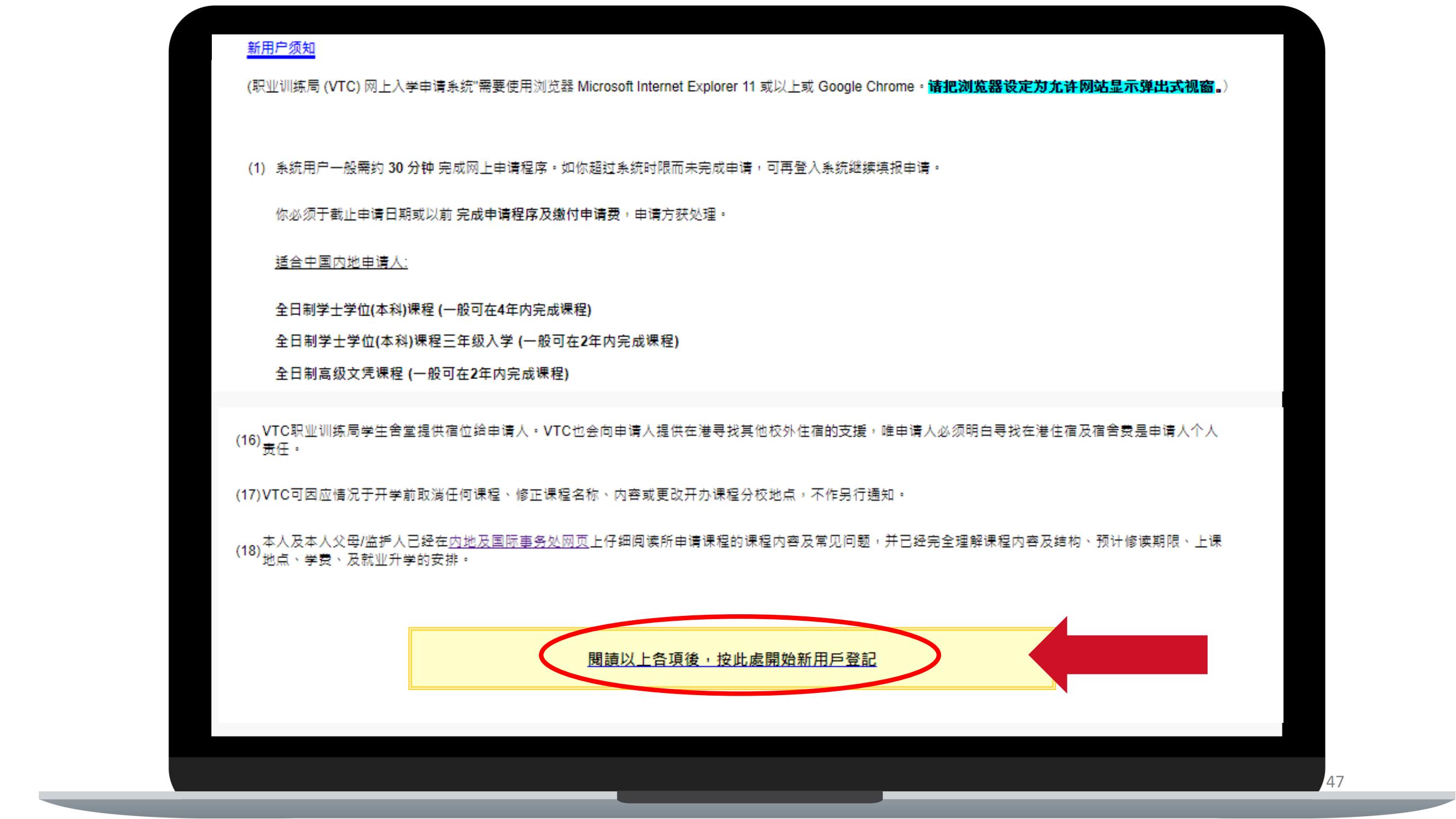Viewport: 1456px width, 819px height.
Task: Click the 完成申请程序及缴付申请费 sentence
Action: (501, 215)
